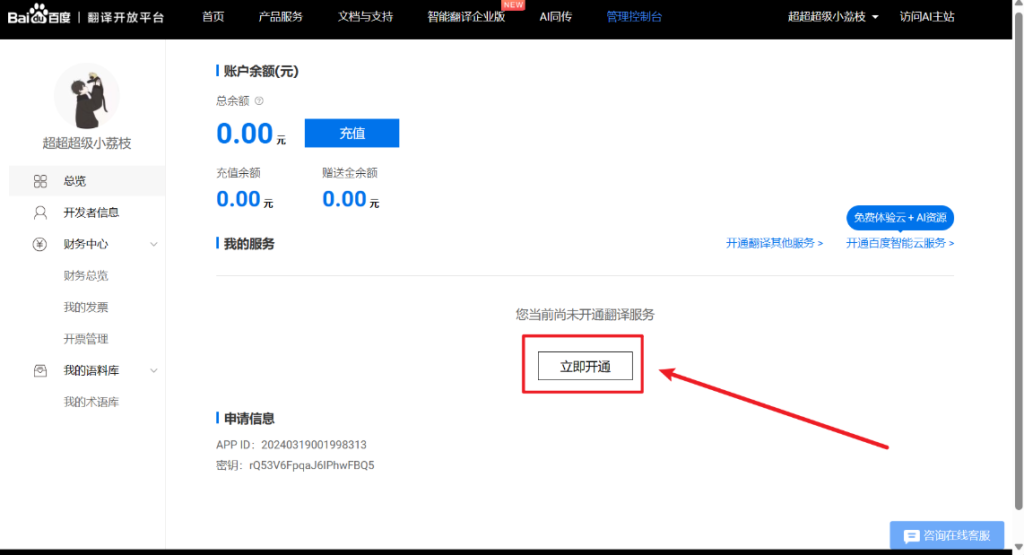Click the chat bubble icon in 咨询在线客服
1024x555 pixels.
pyautogui.click(x=912, y=536)
